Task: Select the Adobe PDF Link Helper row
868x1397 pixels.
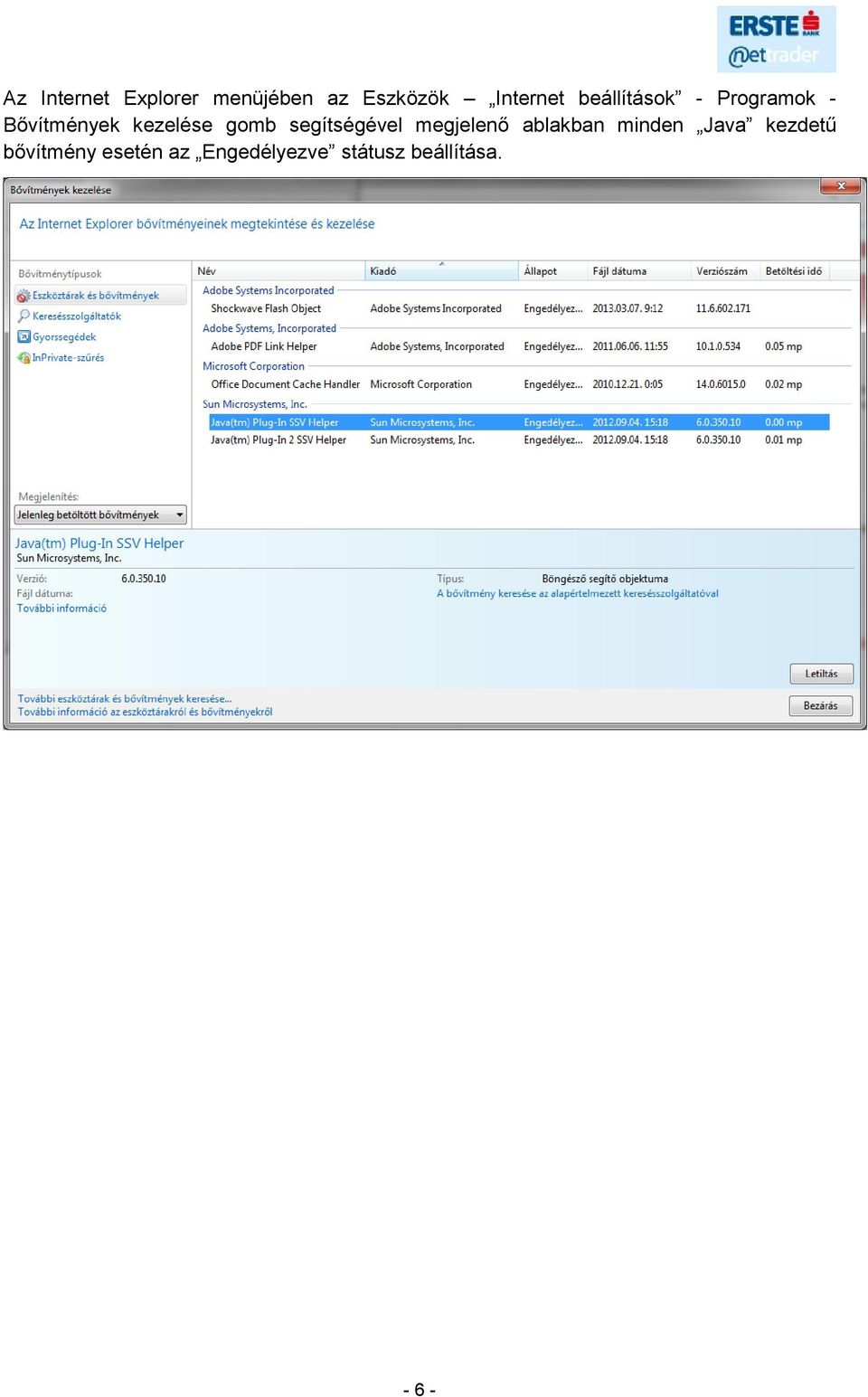Action: (519, 346)
